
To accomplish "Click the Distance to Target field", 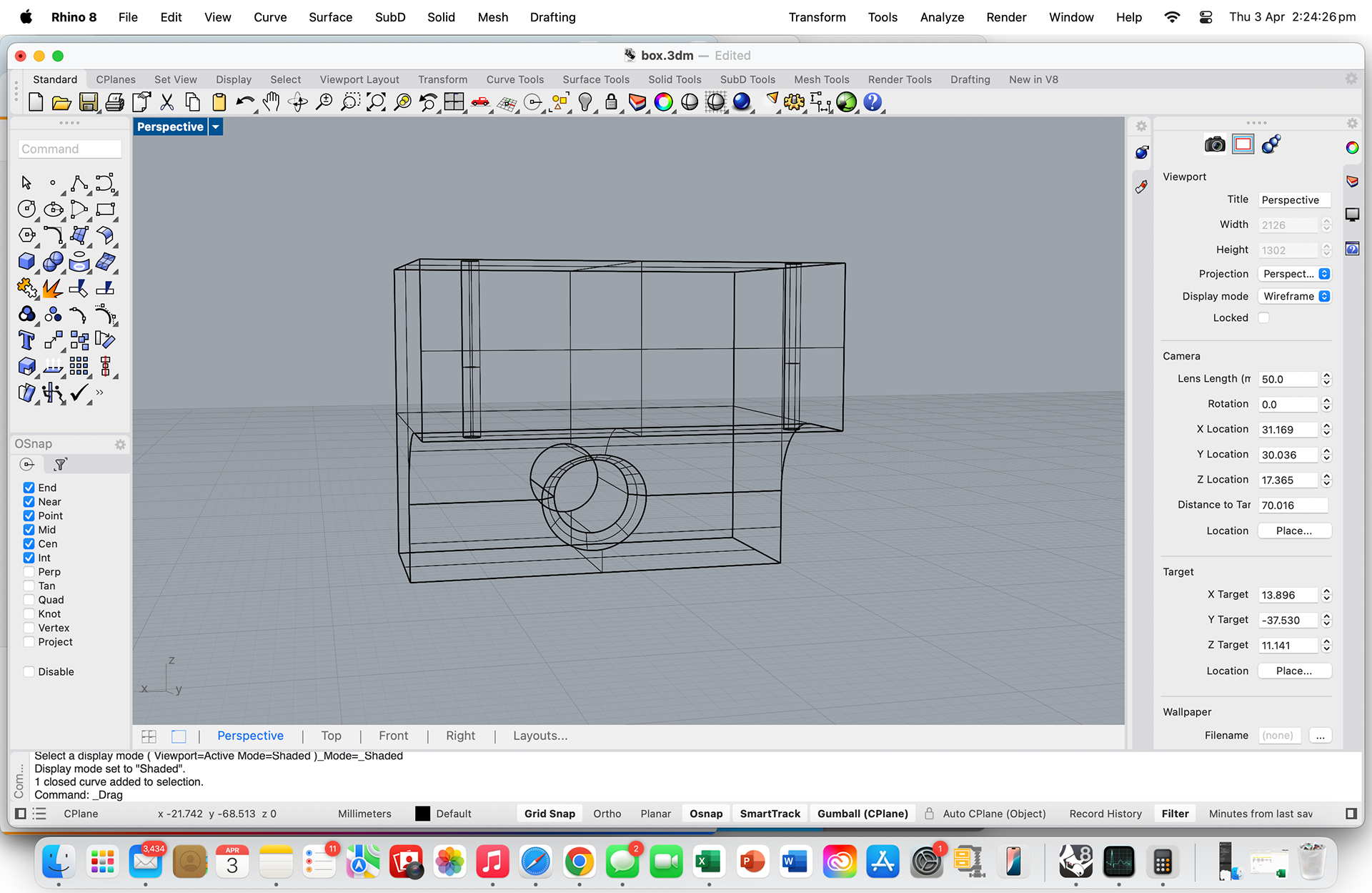I will click(1293, 505).
